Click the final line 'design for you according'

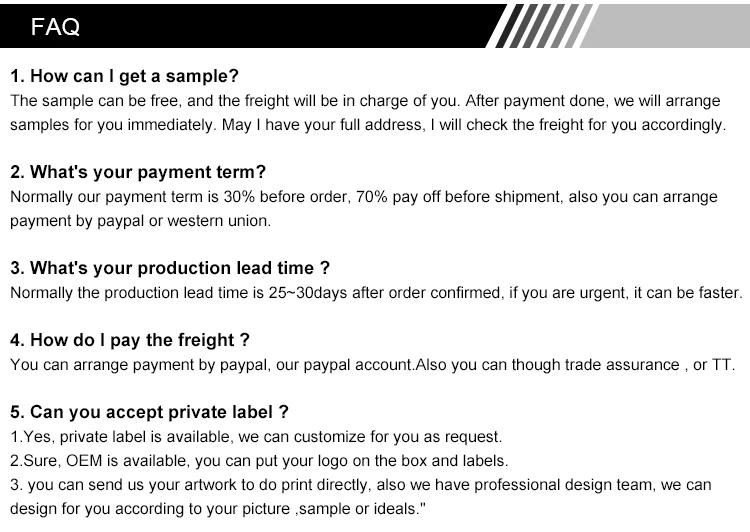point(218,509)
